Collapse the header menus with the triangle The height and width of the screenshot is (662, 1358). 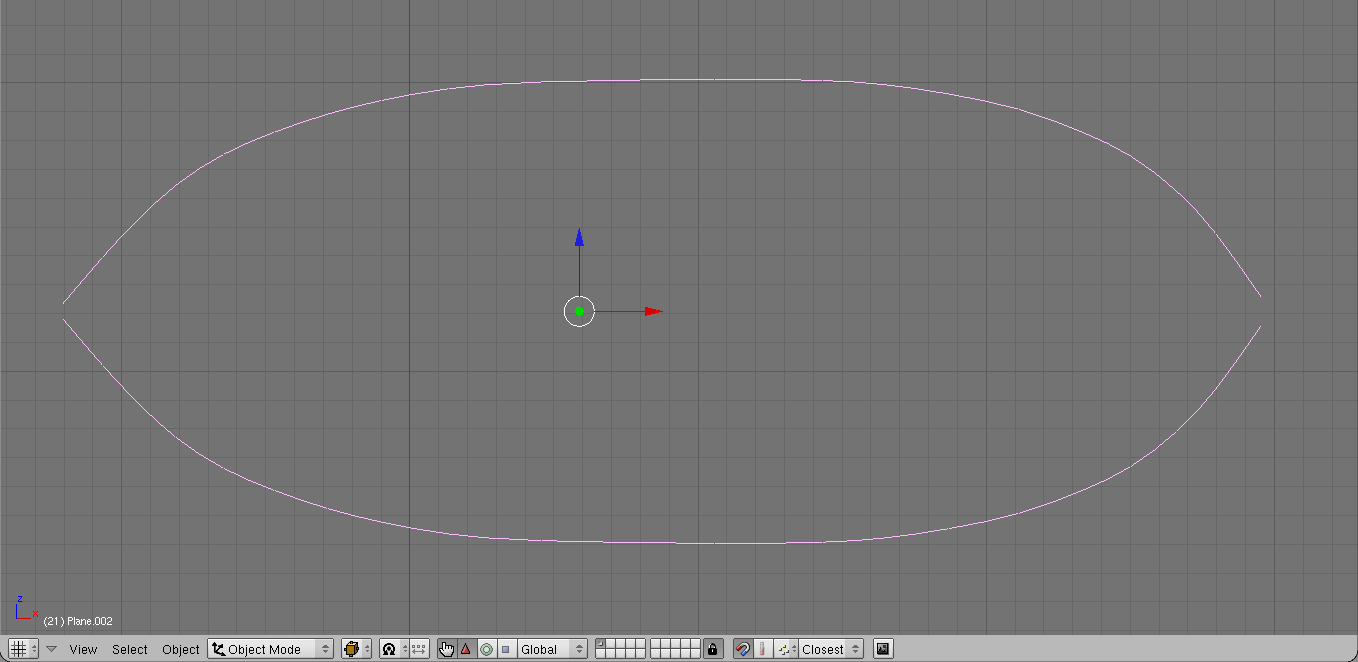pos(52,649)
